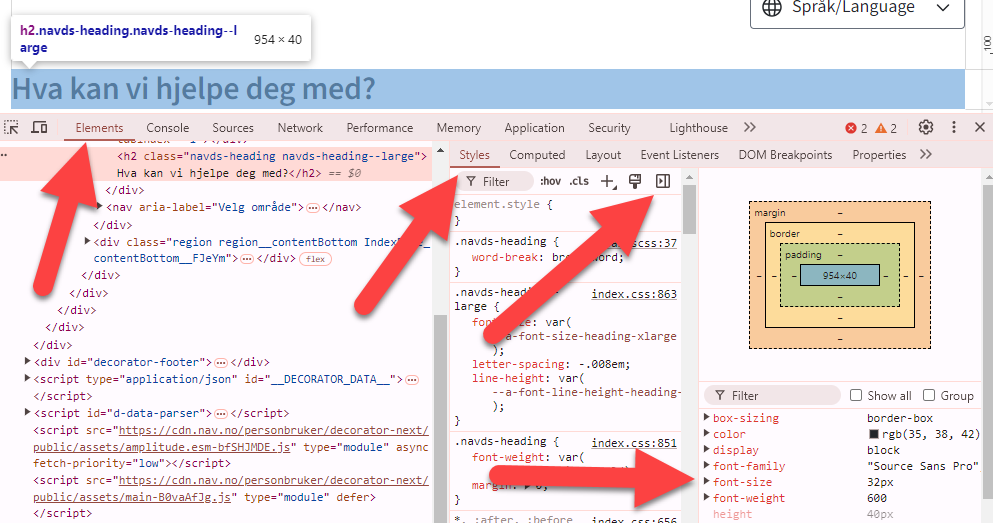Viewport: 993px width, 523px height.
Task: Open the DevTools settings gear
Action: (x=926, y=127)
